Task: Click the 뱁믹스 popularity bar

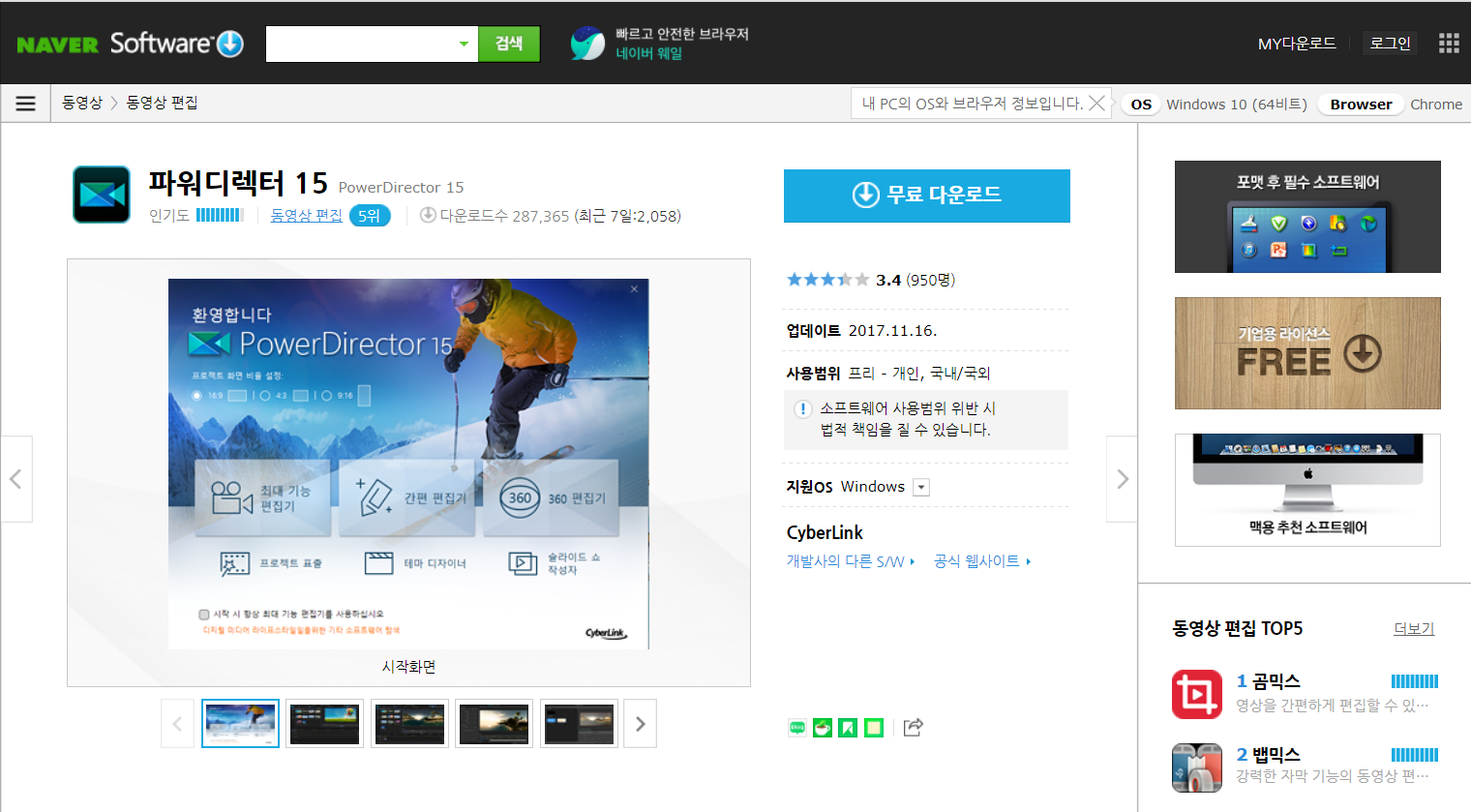Action: pos(1415,755)
